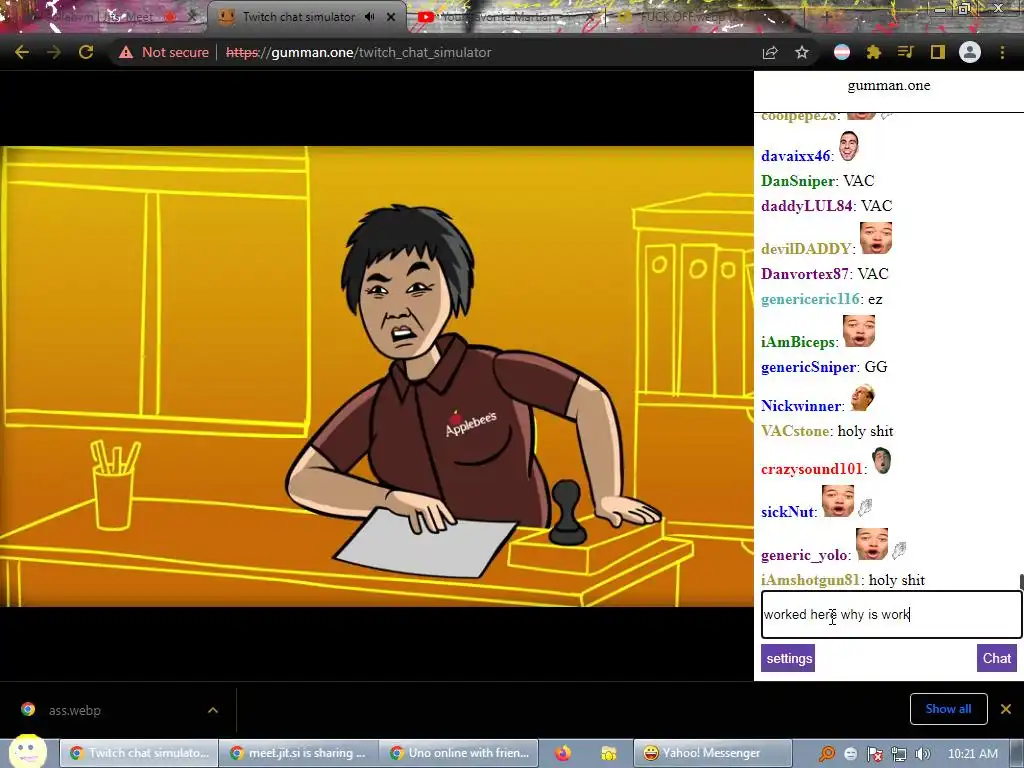The image size is (1024, 768).
Task: Close the downloads bar
Action: pos(1006,709)
